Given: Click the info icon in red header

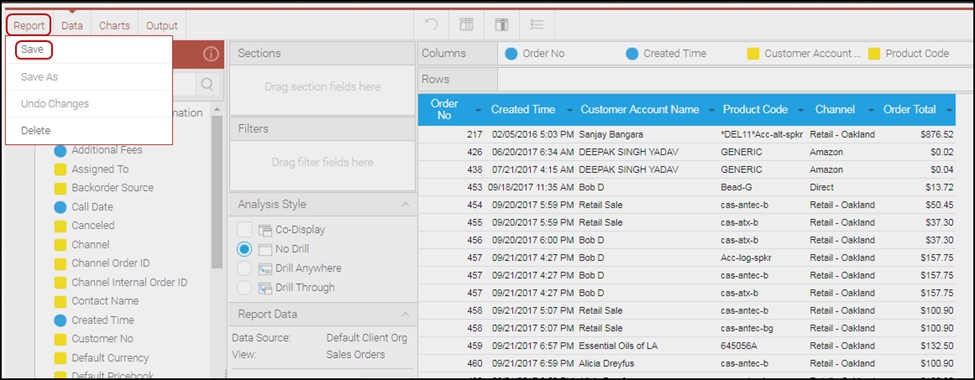Looking at the screenshot, I should pyautogui.click(x=211, y=54).
